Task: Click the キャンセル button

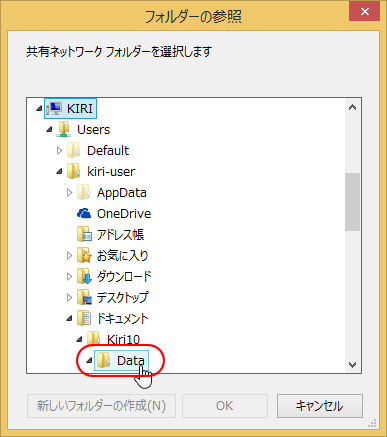Action: click(x=320, y=406)
